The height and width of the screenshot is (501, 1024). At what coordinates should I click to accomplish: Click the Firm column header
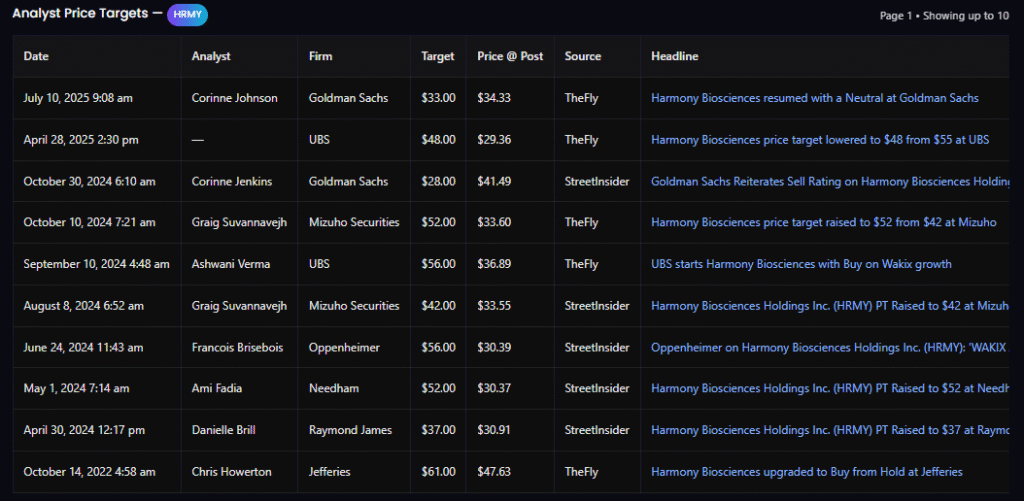(320, 56)
